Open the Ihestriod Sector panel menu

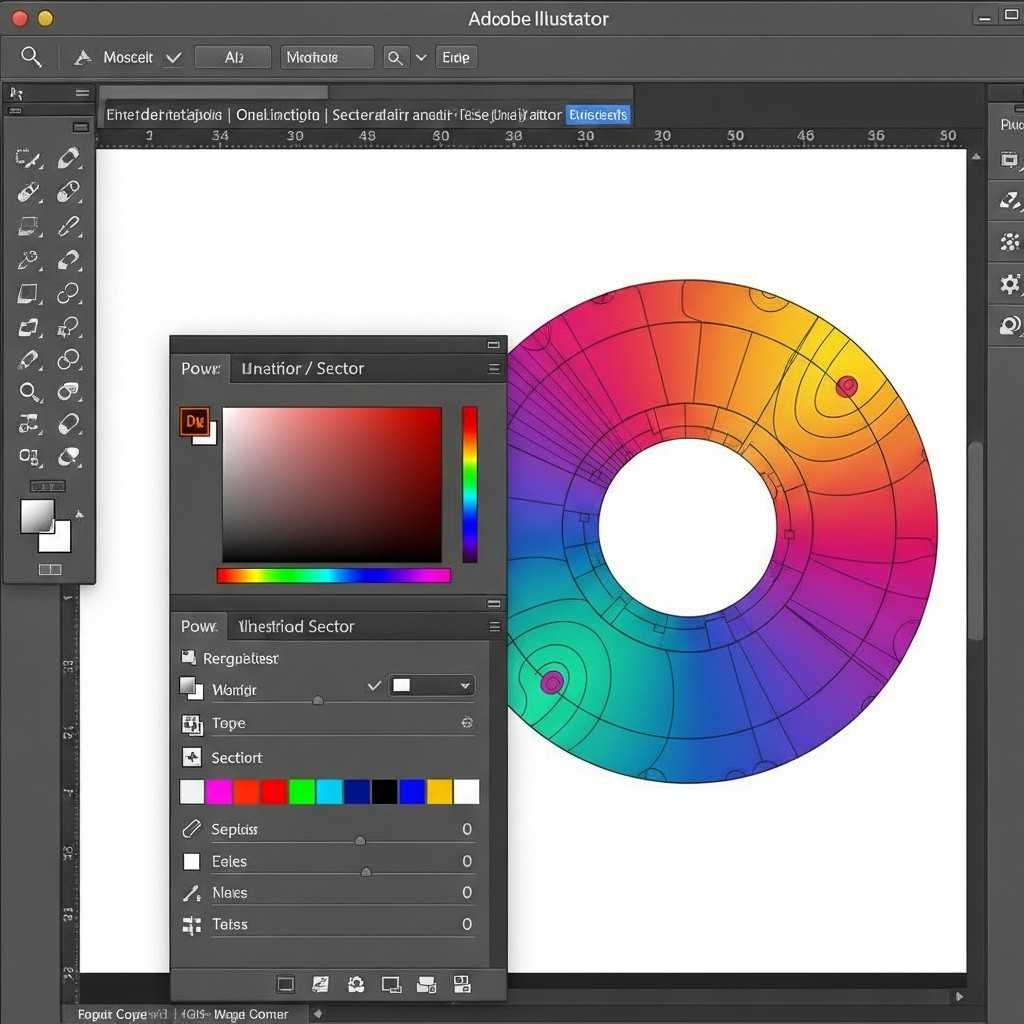[x=495, y=627]
